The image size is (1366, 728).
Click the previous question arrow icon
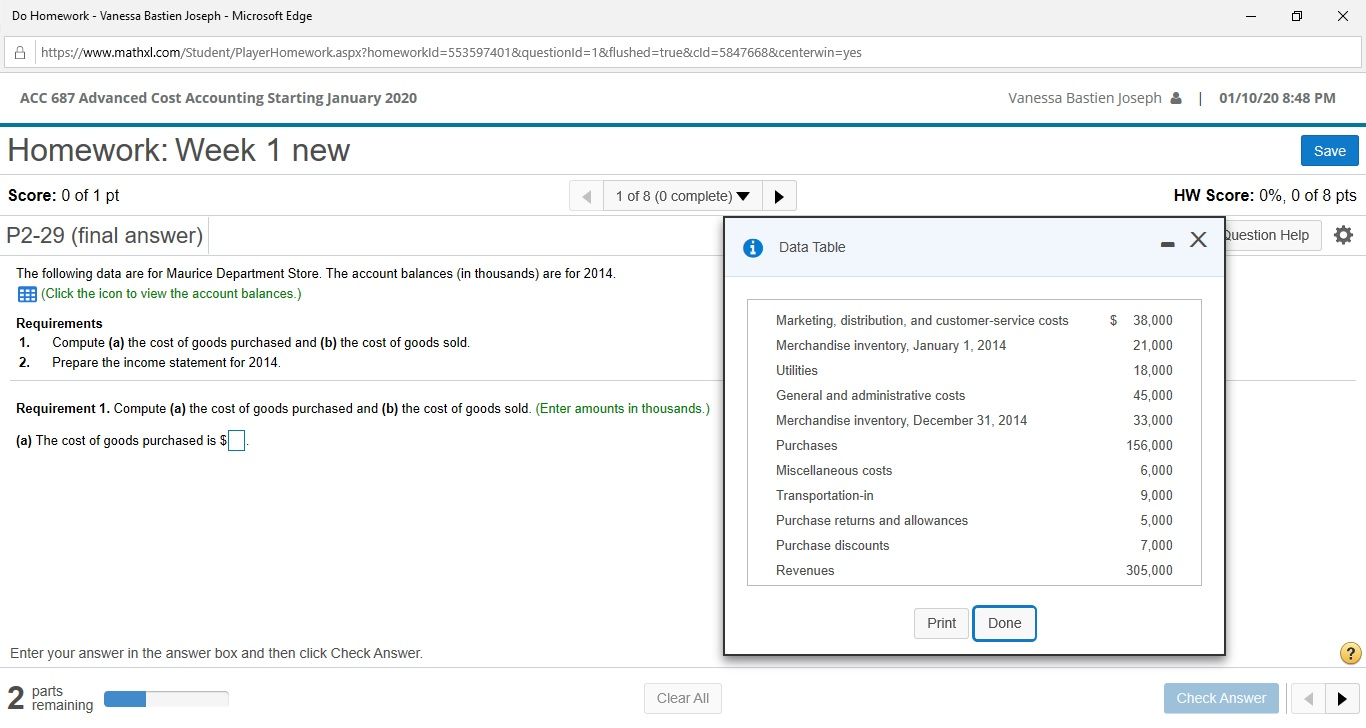[x=586, y=195]
